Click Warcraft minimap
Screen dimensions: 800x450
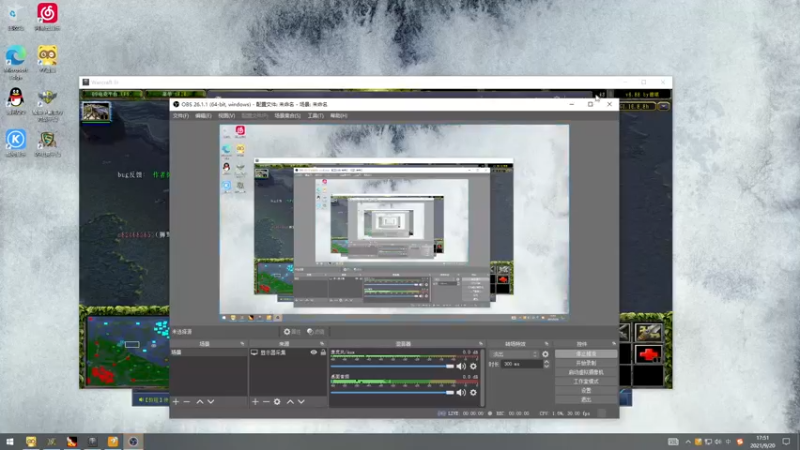pos(128,351)
